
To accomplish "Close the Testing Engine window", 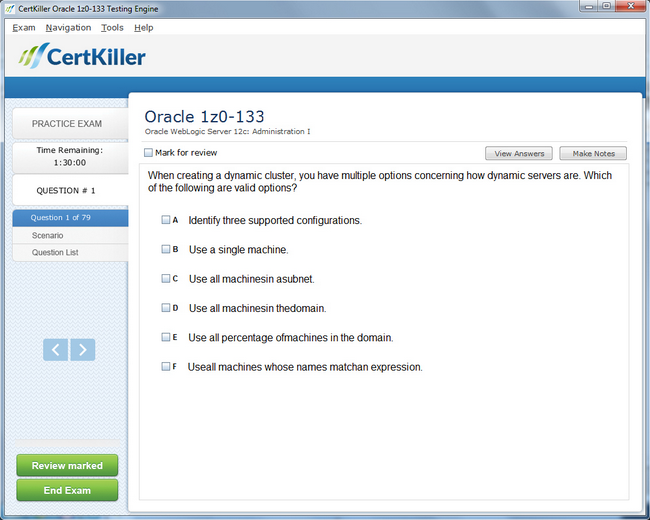I will click(631, 6).
